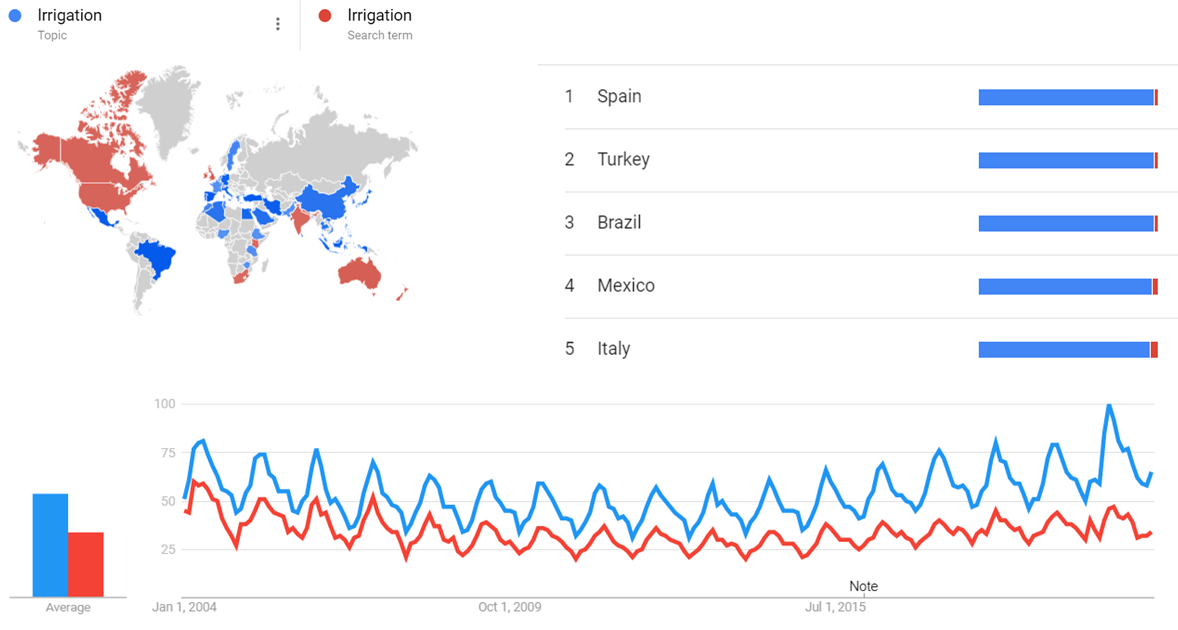Choose Mexico from the ranked list
This screenshot has height=630, width=1178.
[626, 286]
